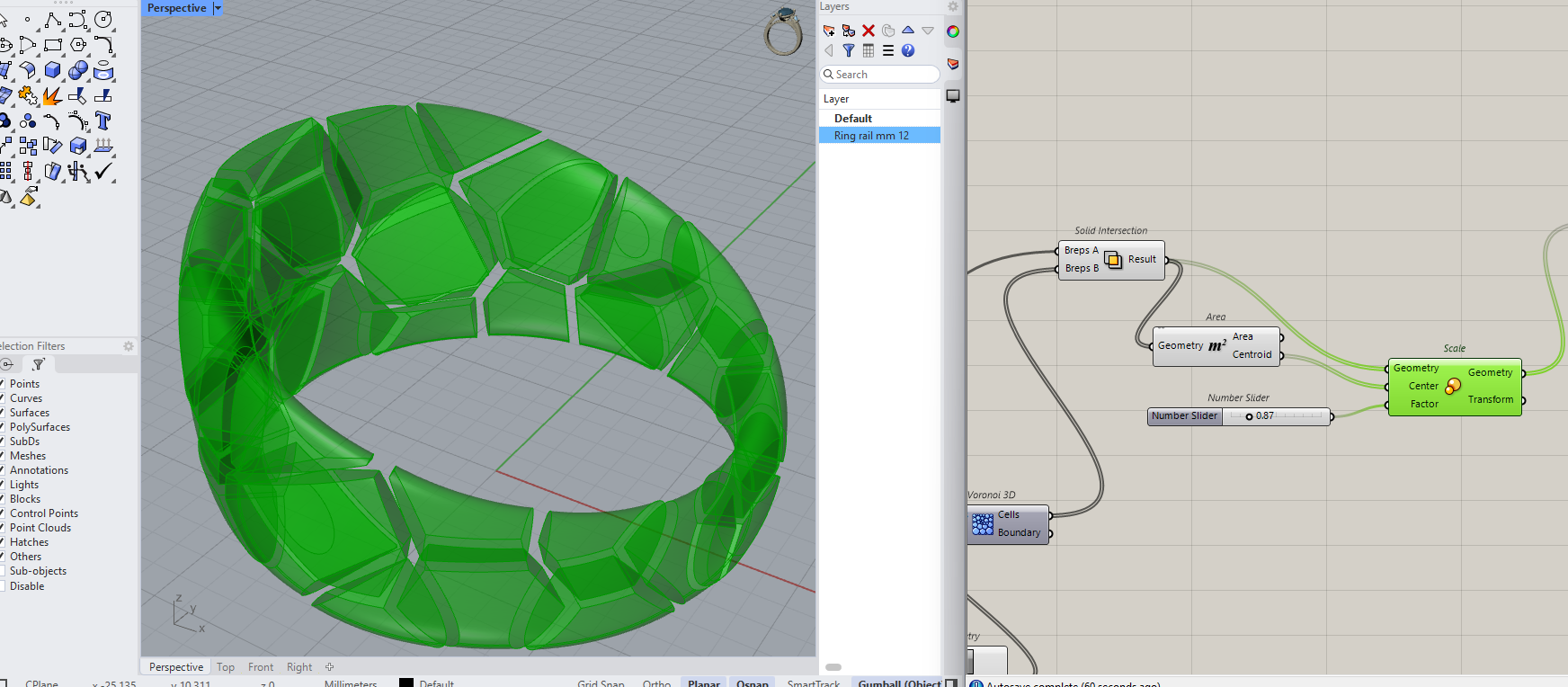
Task: Click the Area component in Grasshopper
Action: [1216, 345]
